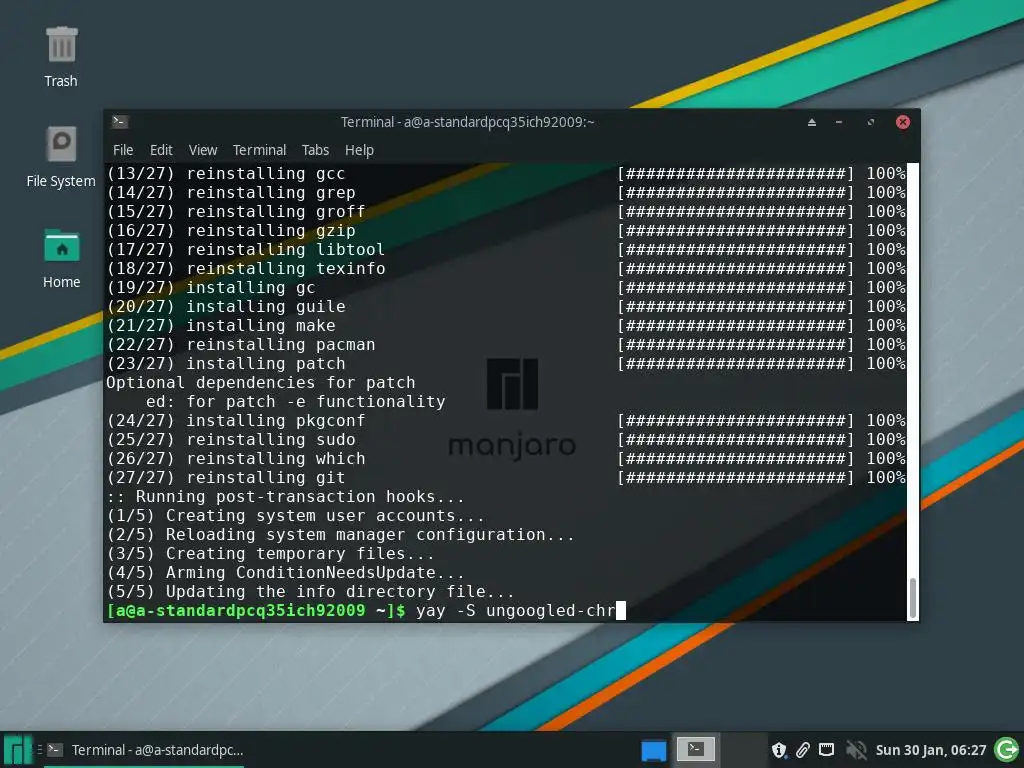Click 'Optional dependencies for patch' text

click(x=261, y=383)
